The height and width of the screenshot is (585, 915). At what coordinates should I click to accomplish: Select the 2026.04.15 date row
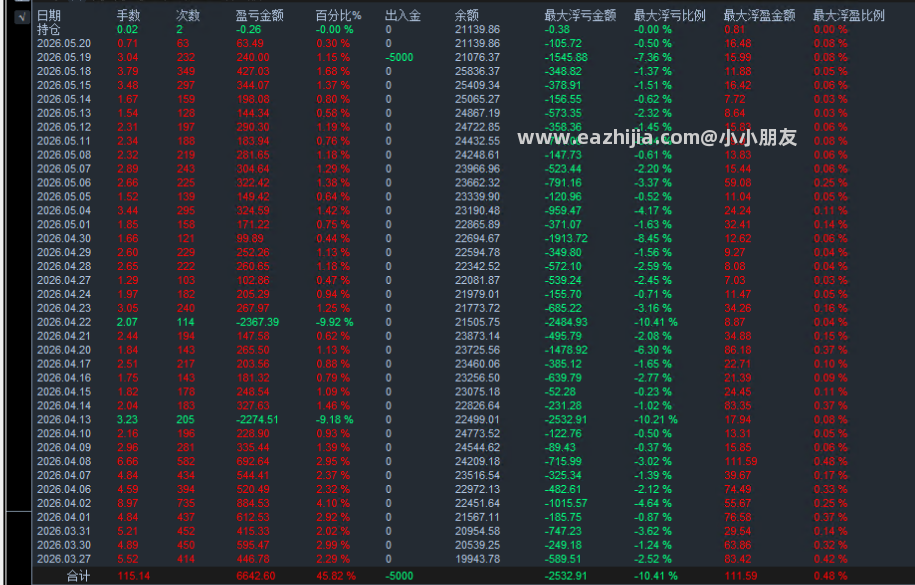64,392
